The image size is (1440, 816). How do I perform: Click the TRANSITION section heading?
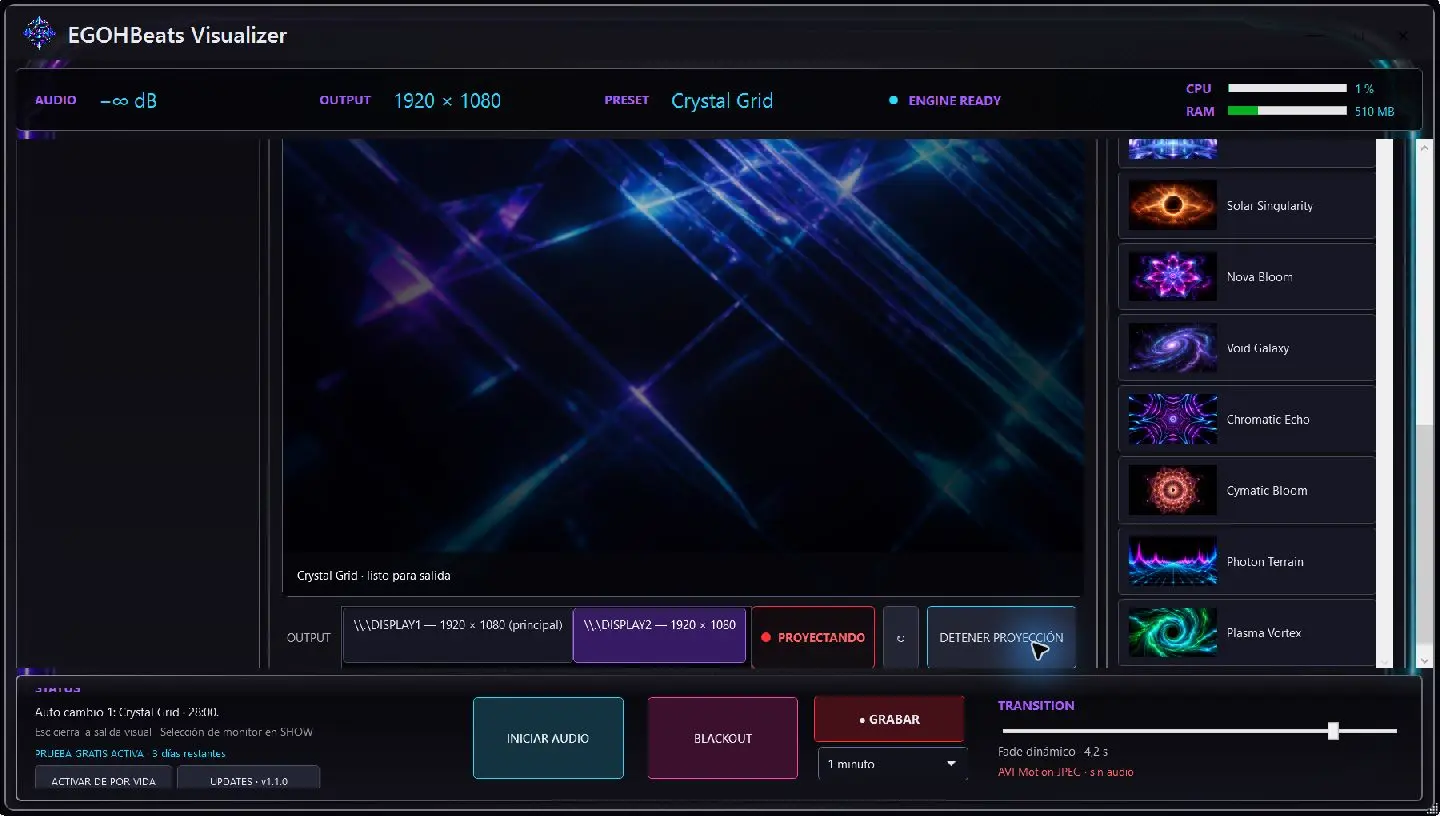click(1036, 705)
